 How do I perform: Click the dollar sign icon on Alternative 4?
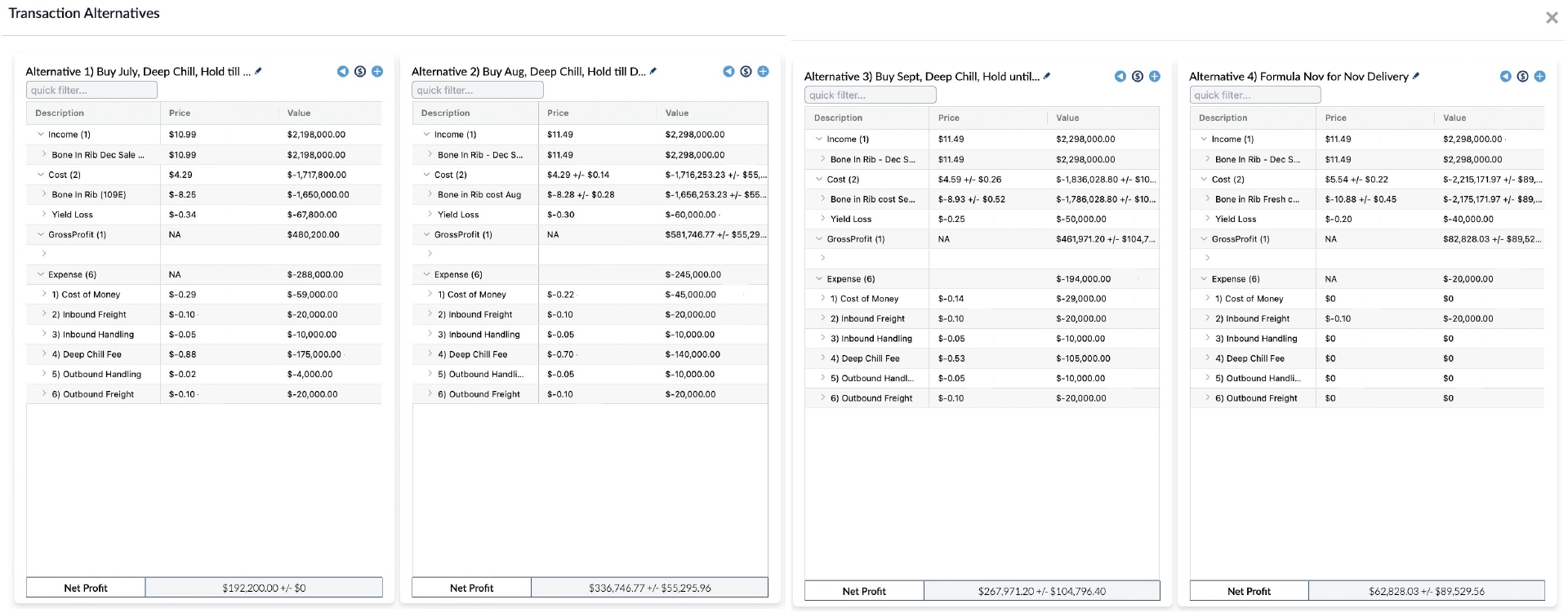click(x=1522, y=77)
